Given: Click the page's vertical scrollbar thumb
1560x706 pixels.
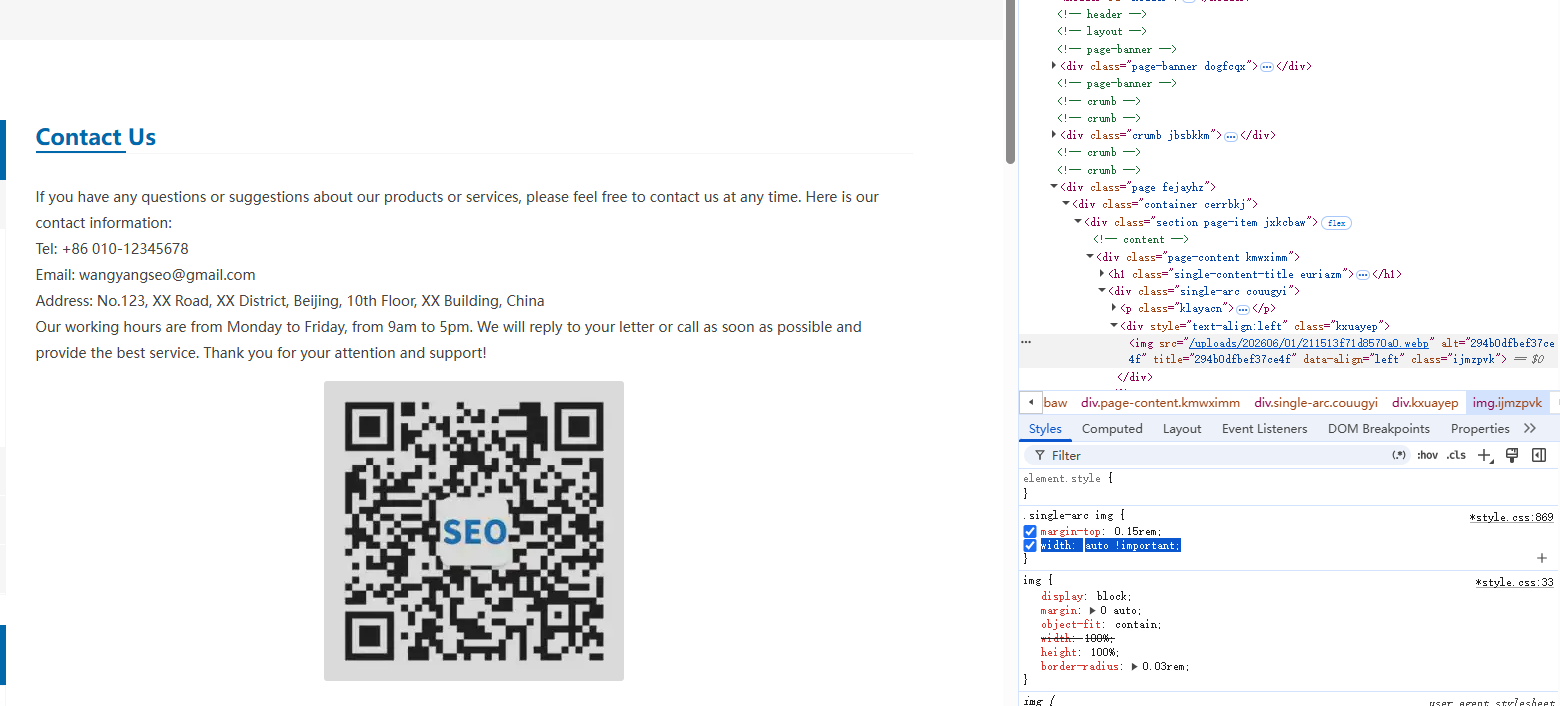Looking at the screenshot, I should [1011, 82].
